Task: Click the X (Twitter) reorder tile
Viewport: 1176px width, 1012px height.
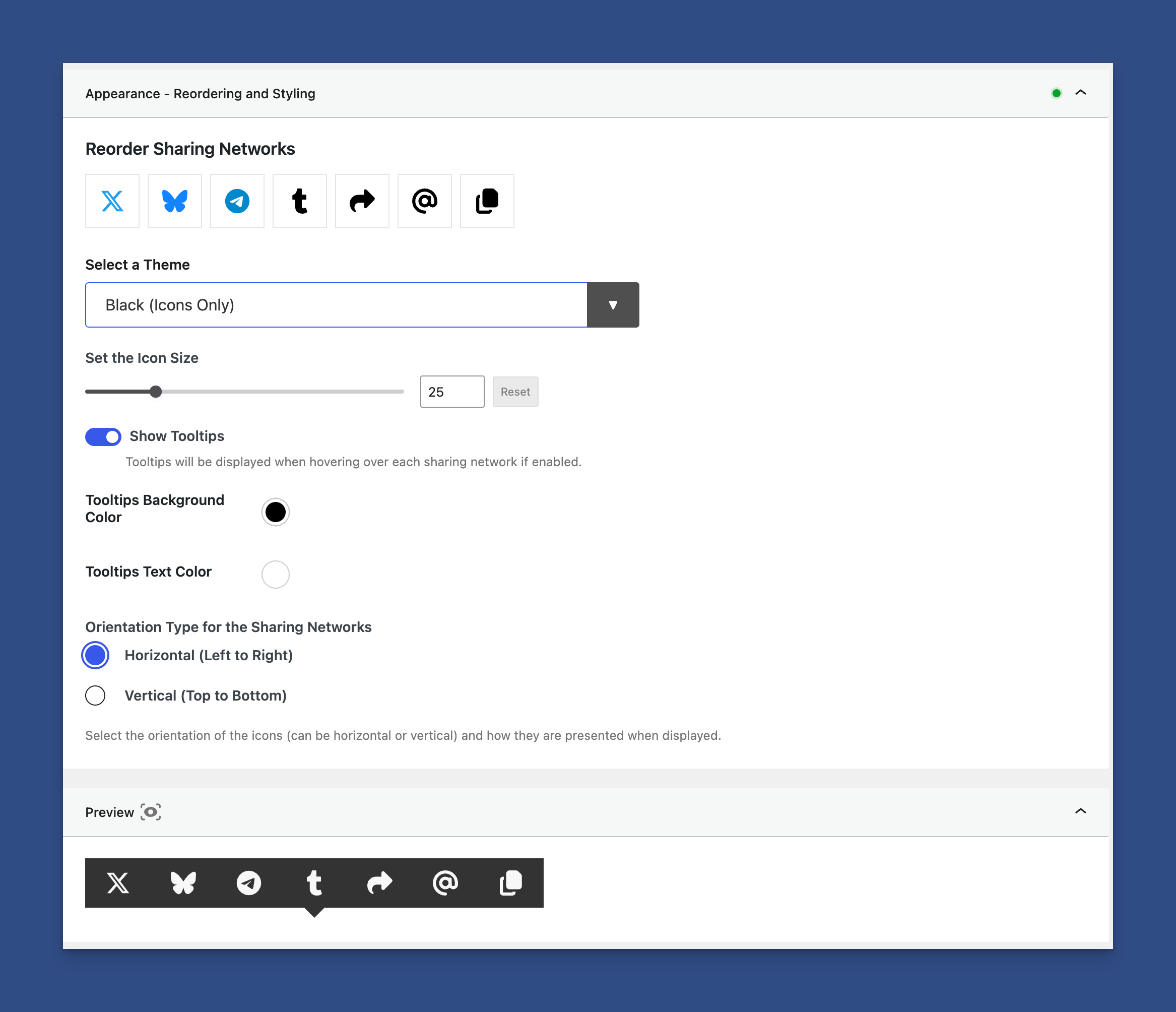Action: click(112, 201)
